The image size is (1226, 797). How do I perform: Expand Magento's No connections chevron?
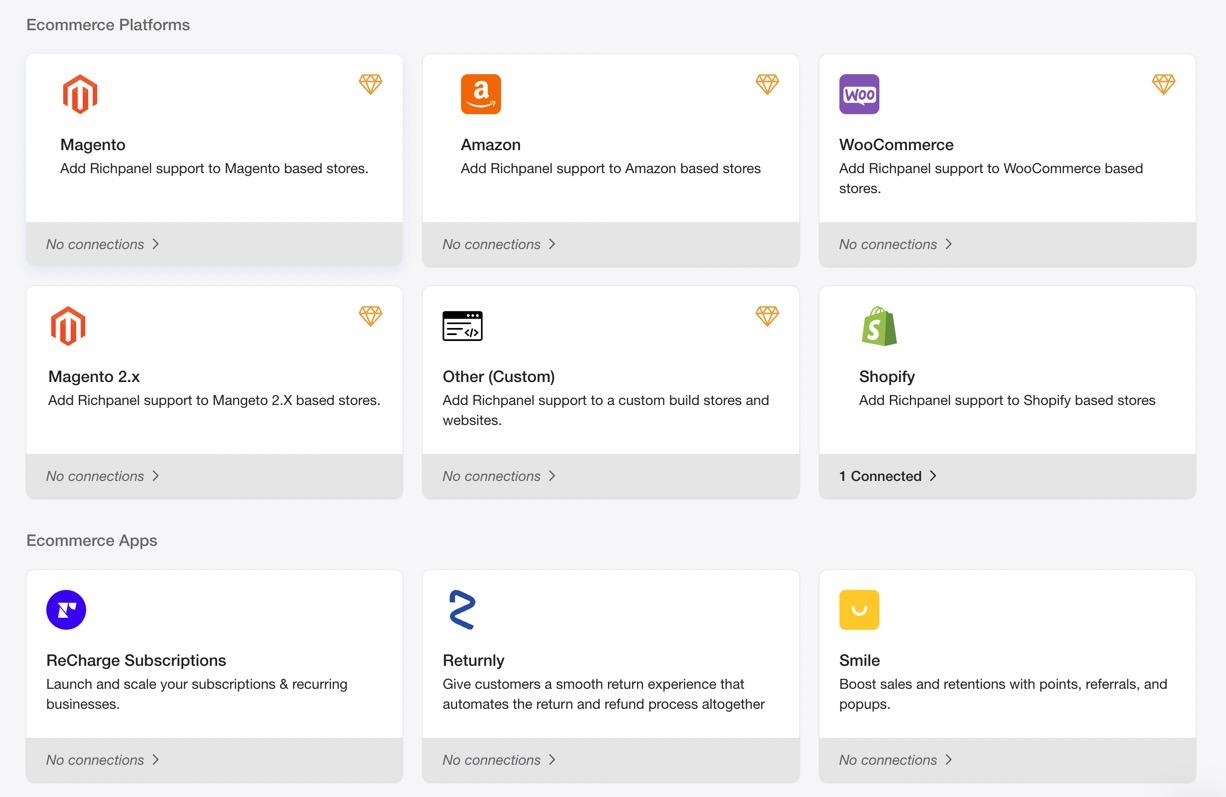[156, 244]
